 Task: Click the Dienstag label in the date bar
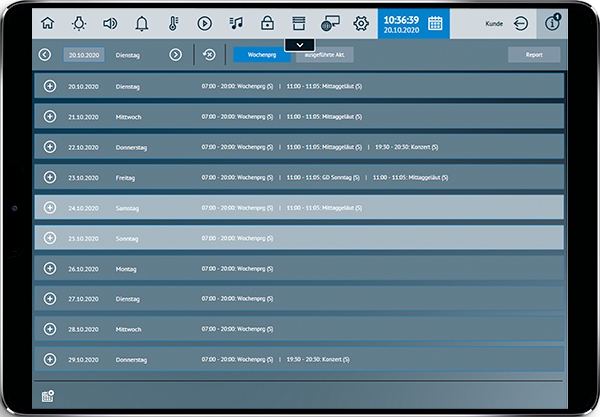[x=128, y=55]
